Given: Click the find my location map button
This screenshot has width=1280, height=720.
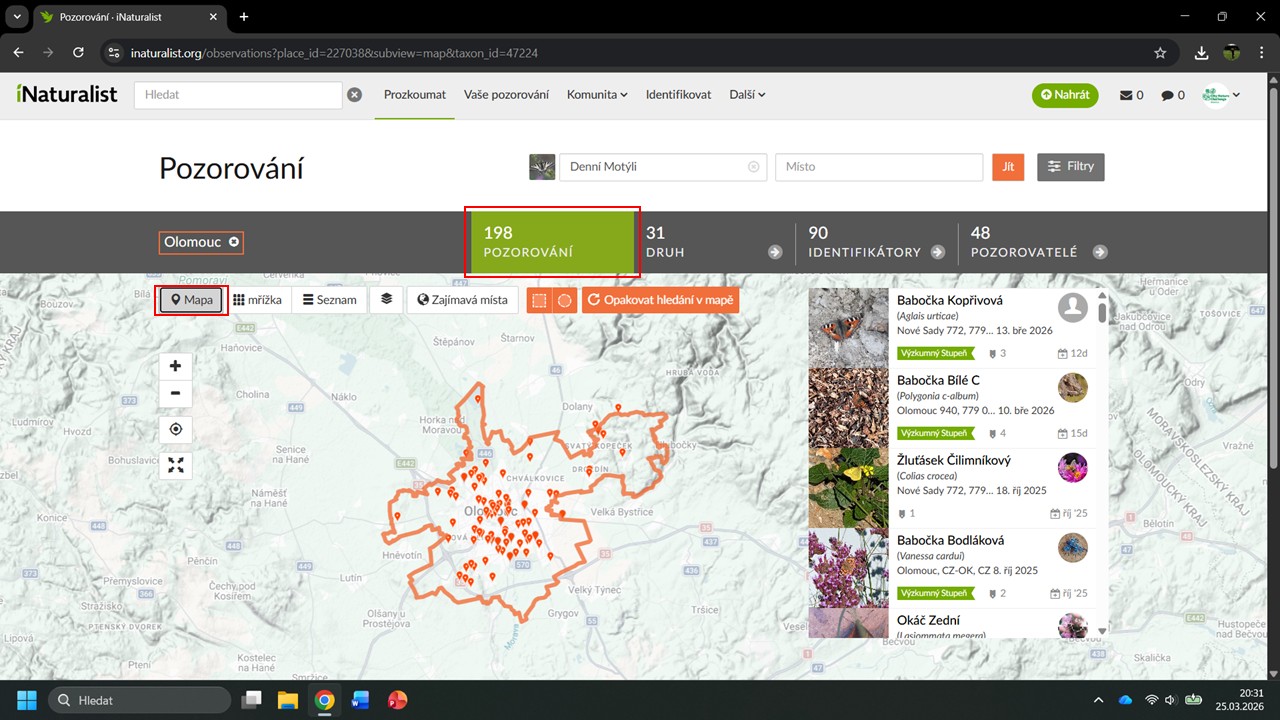Looking at the screenshot, I should (x=176, y=430).
